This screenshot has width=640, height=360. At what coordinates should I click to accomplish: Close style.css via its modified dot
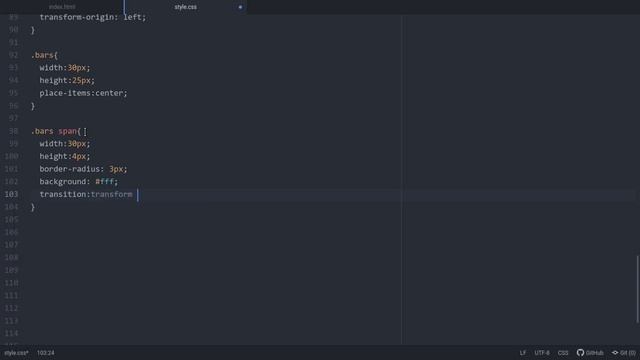pyautogui.click(x=240, y=7)
